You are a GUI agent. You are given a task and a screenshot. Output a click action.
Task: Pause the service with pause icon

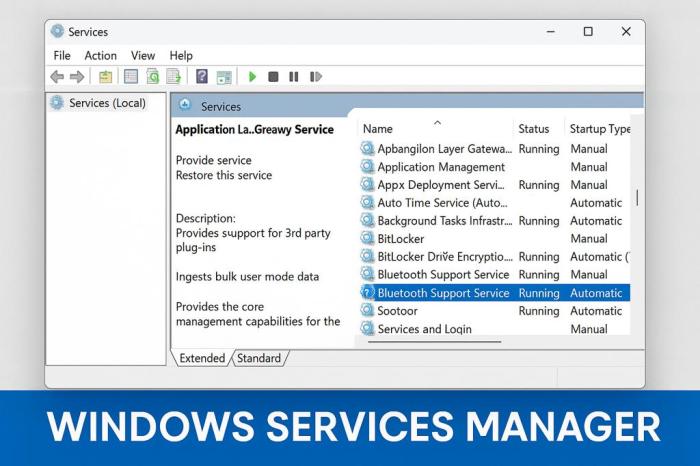[x=294, y=77]
